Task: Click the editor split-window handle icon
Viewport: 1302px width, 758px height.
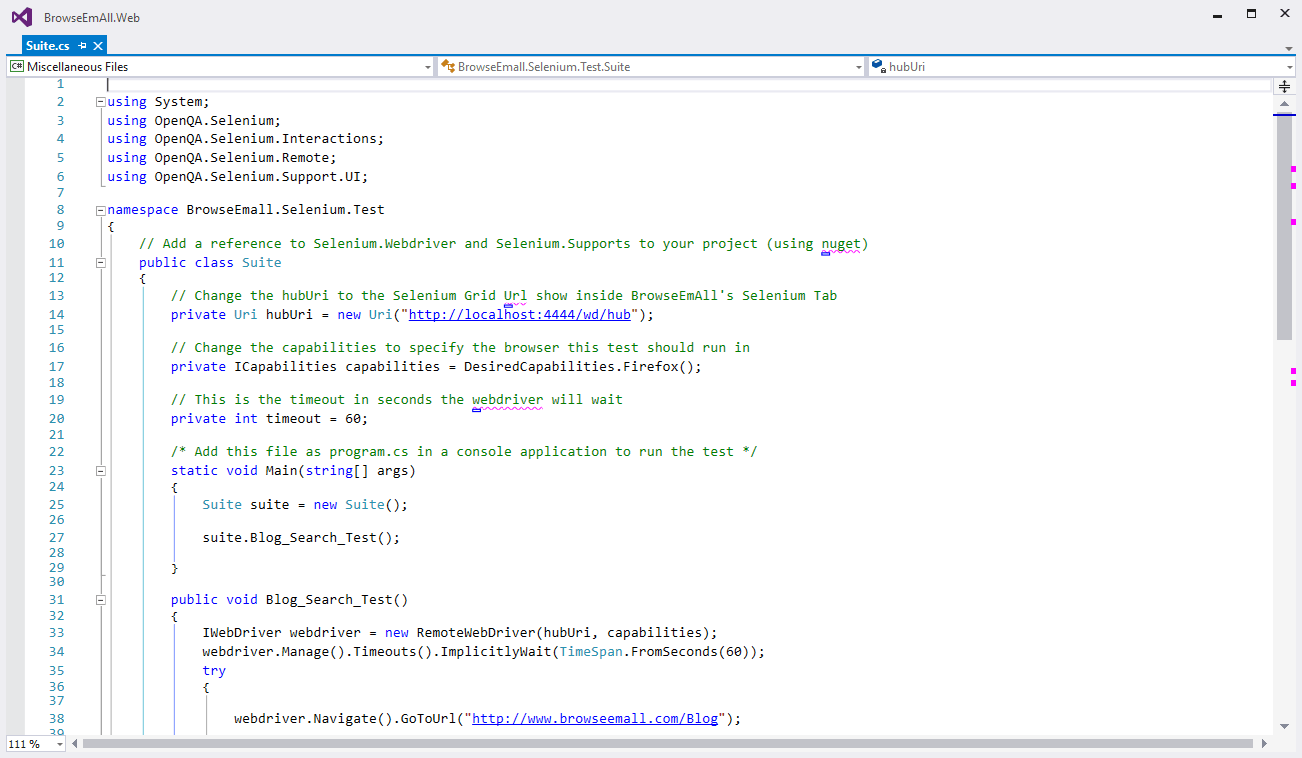Action: 1284,86
